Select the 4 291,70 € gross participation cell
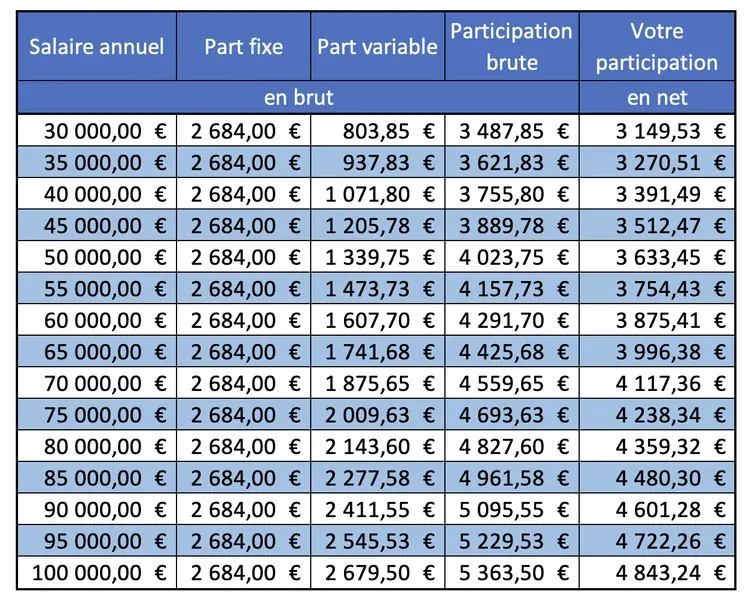 pyautogui.click(x=511, y=321)
